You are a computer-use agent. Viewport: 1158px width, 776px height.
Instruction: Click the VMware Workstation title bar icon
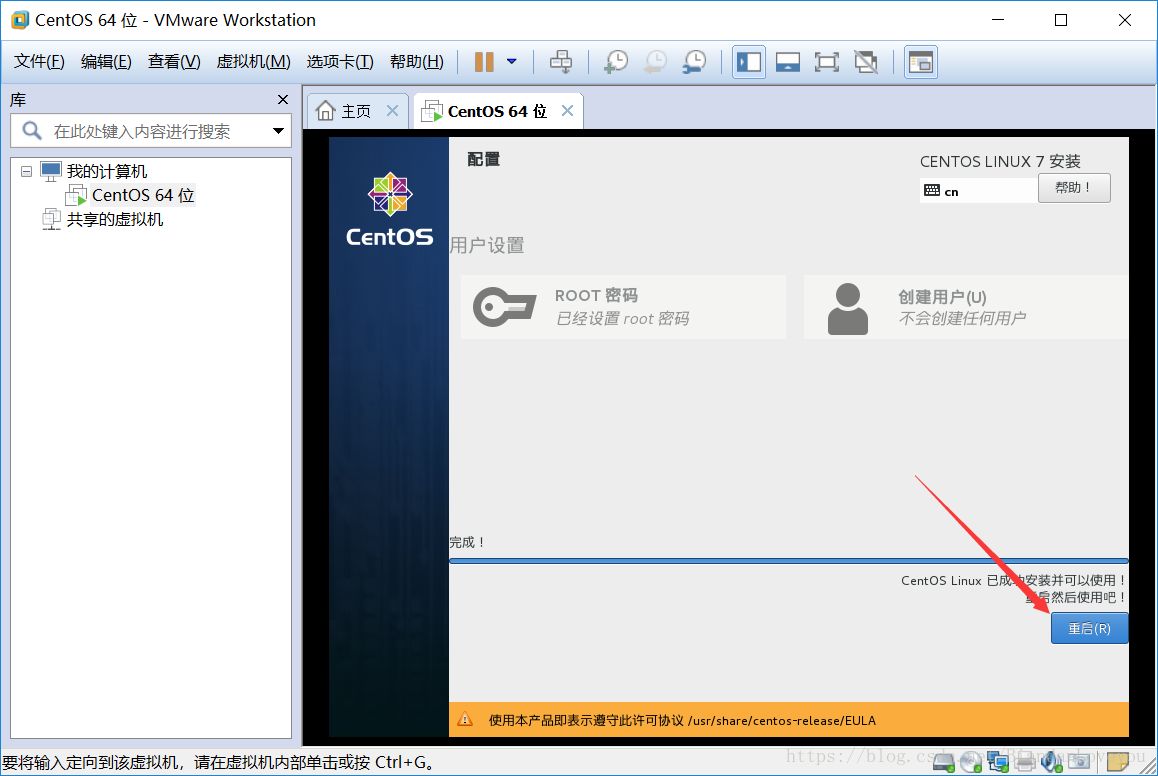click(x=19, y=20)
